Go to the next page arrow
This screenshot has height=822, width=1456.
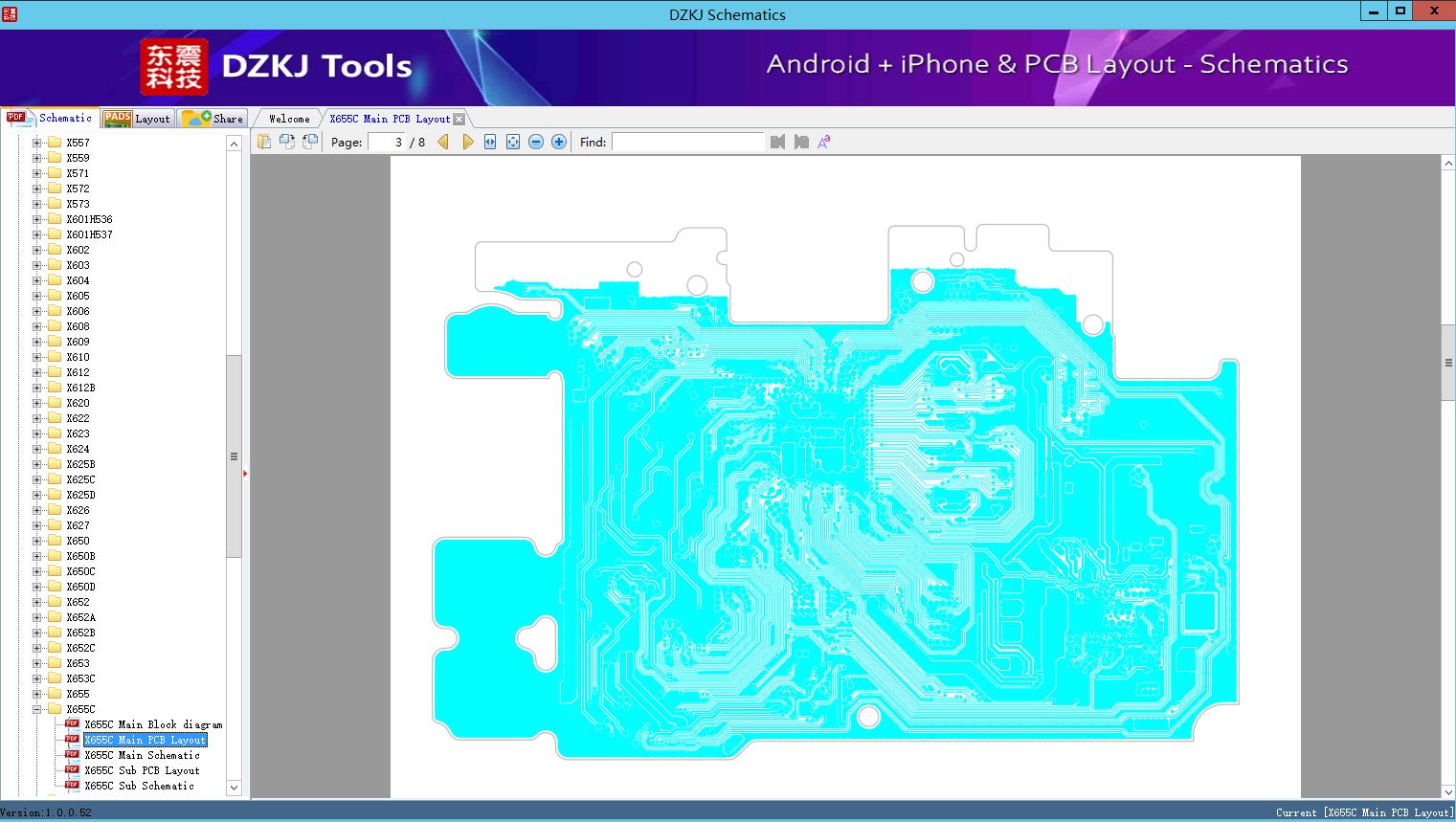click(467, 142)
